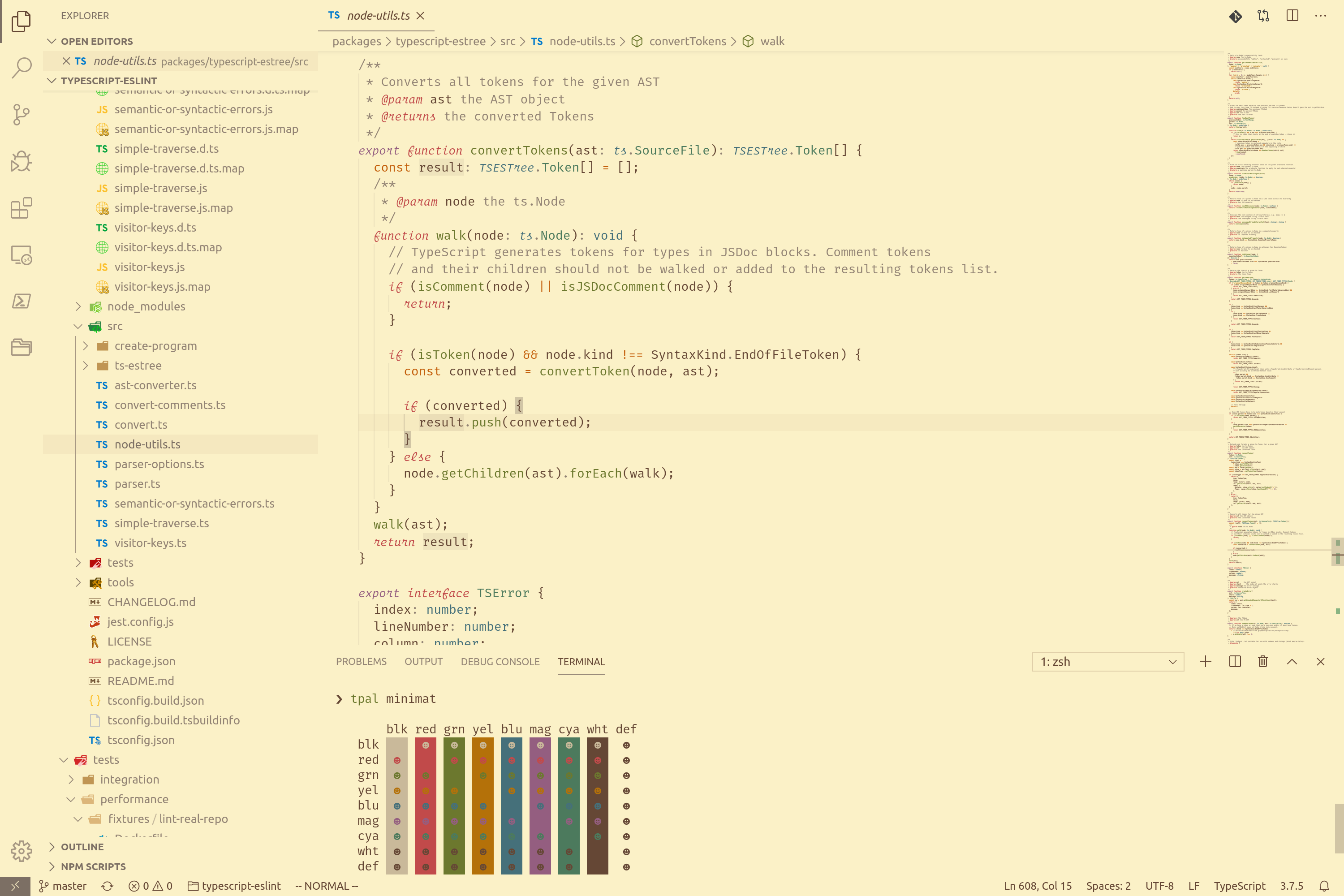The image size is (1344, 896).
Task: Open convert-comments.ts in the file tree
Action: (170, 405)
